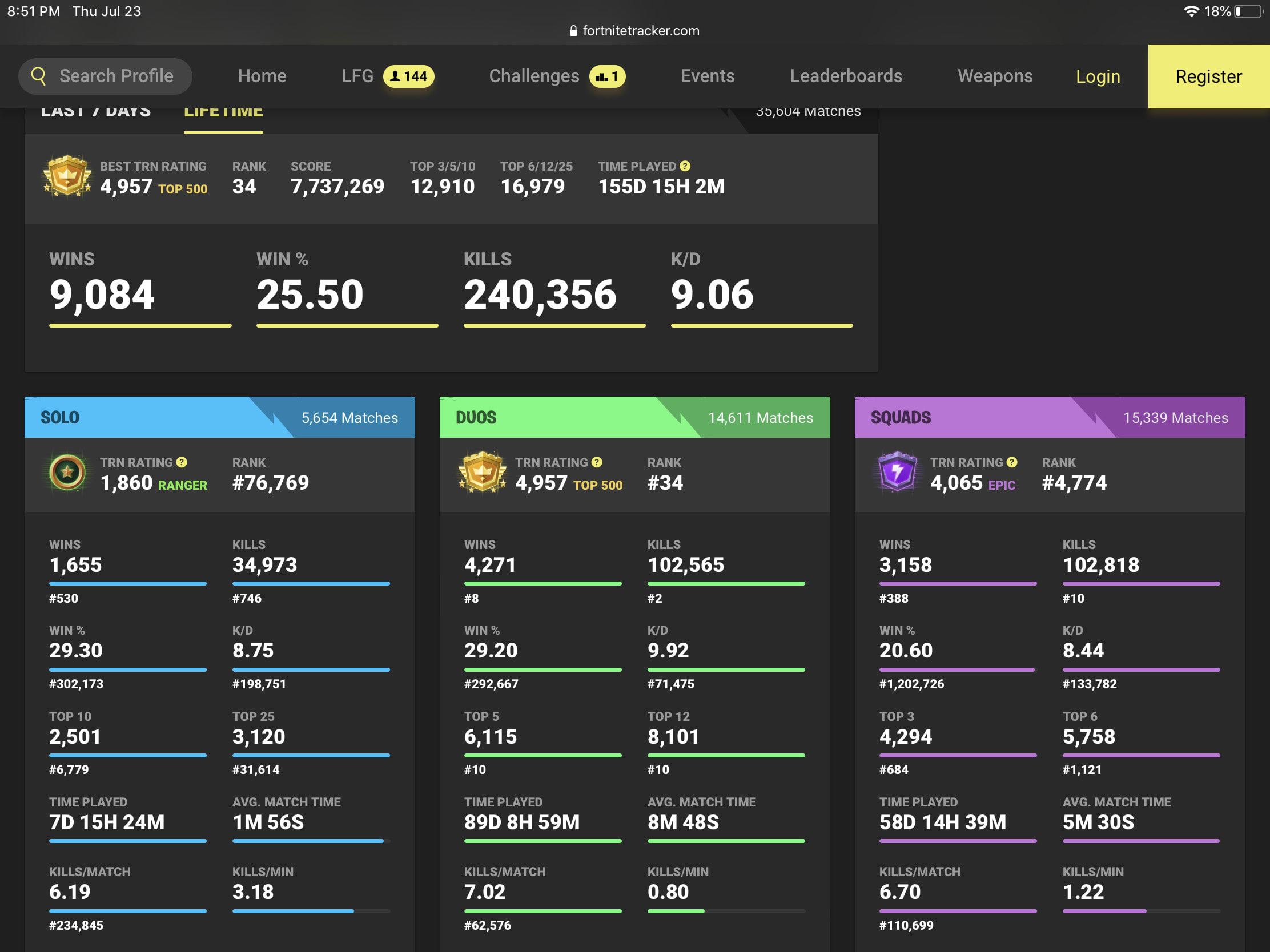Image resolution: width=1270 pixels, height=952 pixels.
Task: Open the Leaderboards page
Action: pos(846,76)
